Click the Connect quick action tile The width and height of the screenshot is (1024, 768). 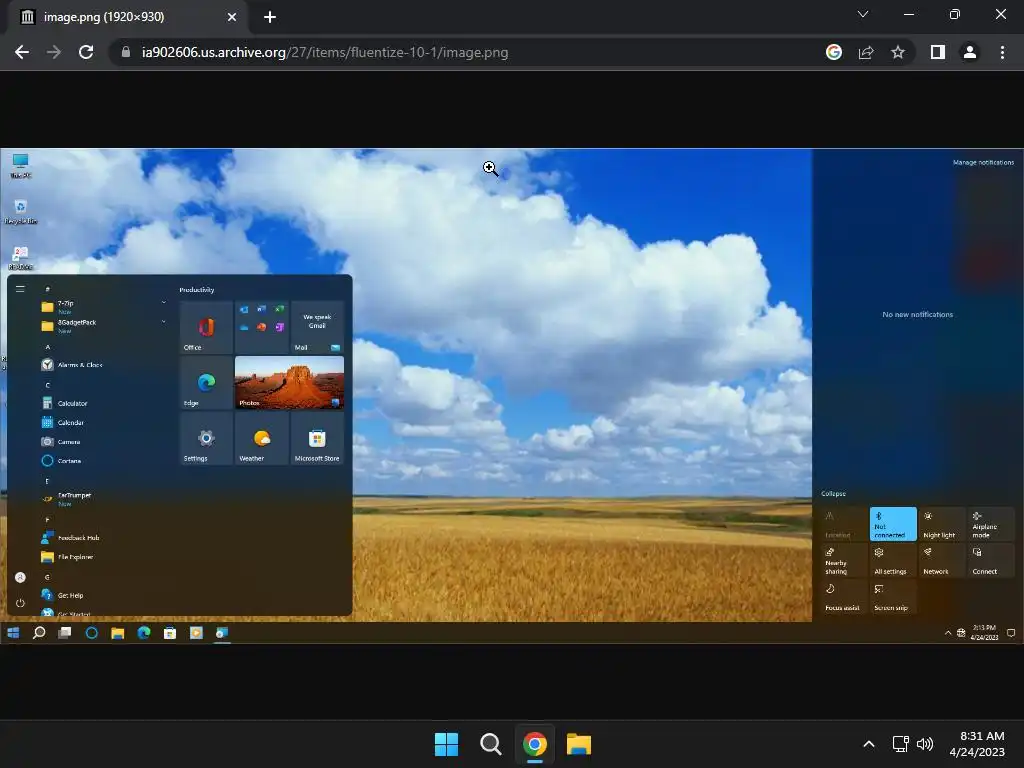[991, 560]
